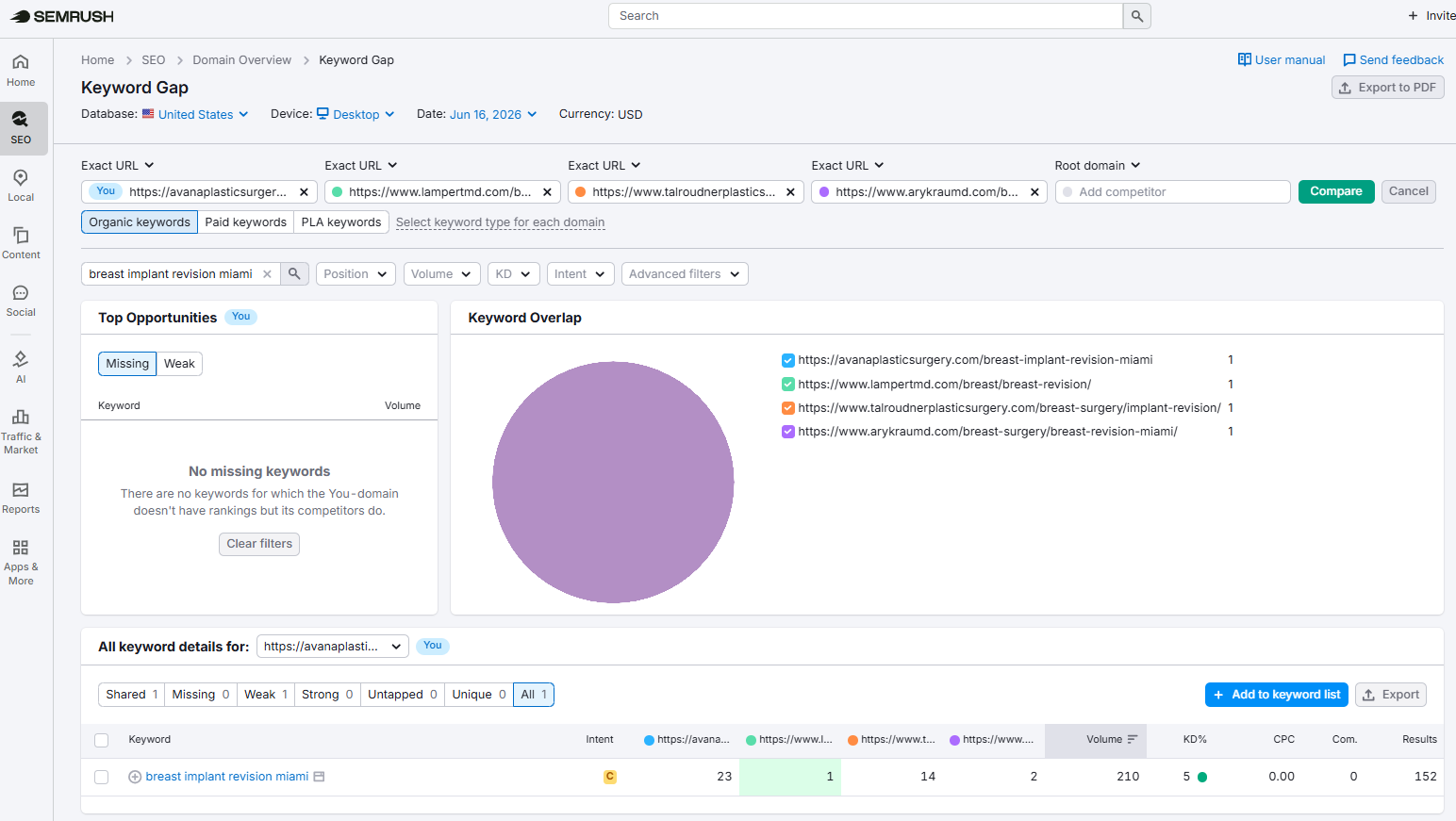Image resolution: width=1456 pixels, height=821 pixels.
Task: Open the Volume filter dropdown
Action: click(441, 274)
